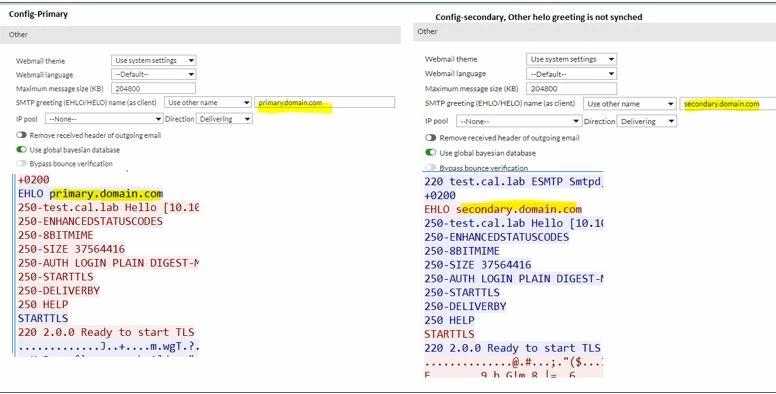
Task: Click 'Config-secondary, Other helo greeting is not synched' heading
Action: pos(539,17)
